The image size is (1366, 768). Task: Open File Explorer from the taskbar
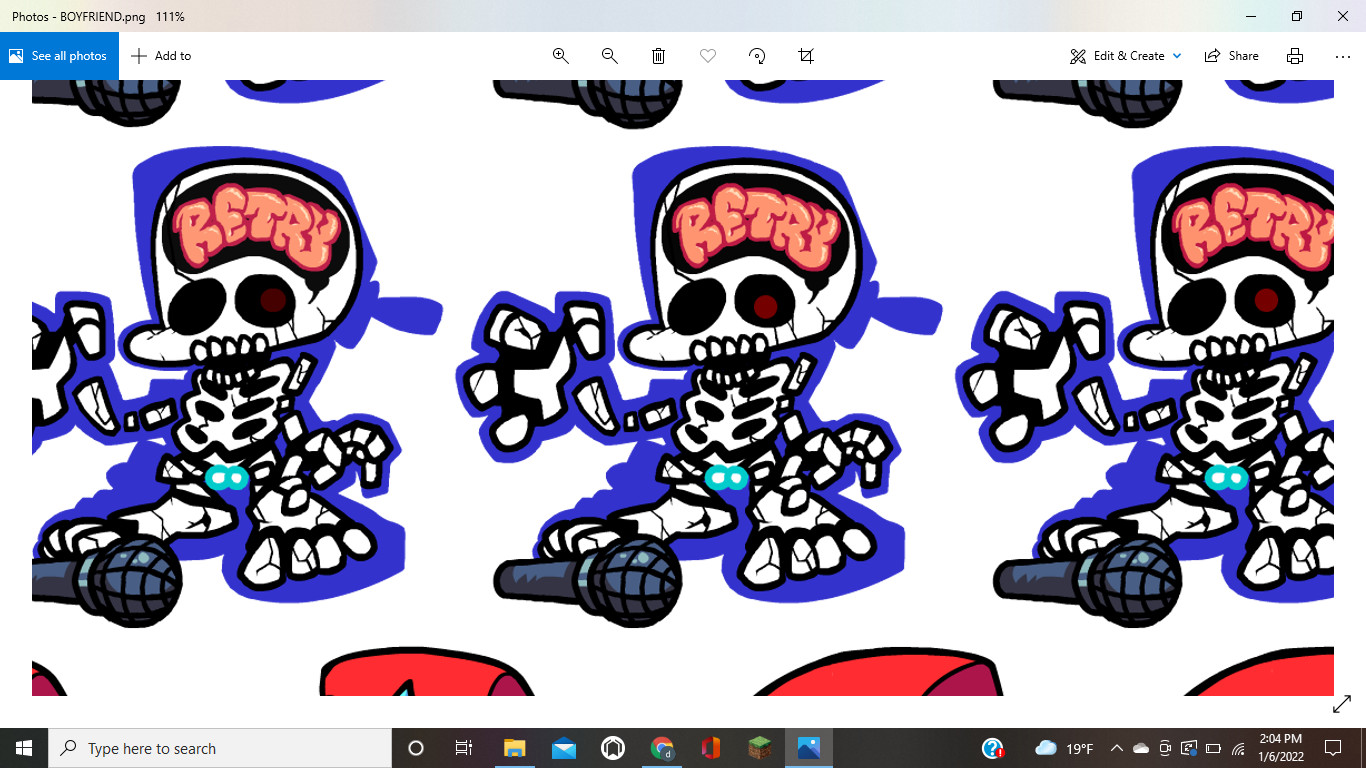click(x=514, y=748)
